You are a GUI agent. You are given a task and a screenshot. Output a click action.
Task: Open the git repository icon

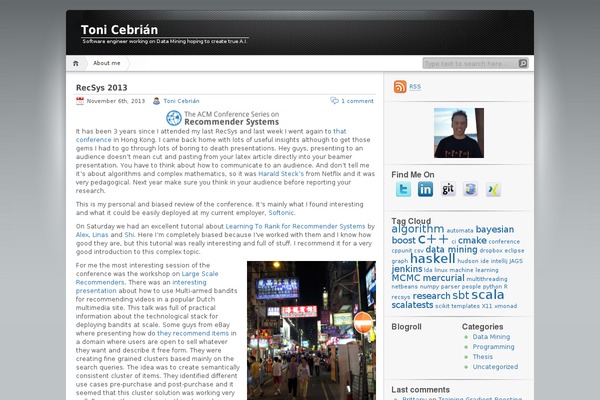pos(448,189)
